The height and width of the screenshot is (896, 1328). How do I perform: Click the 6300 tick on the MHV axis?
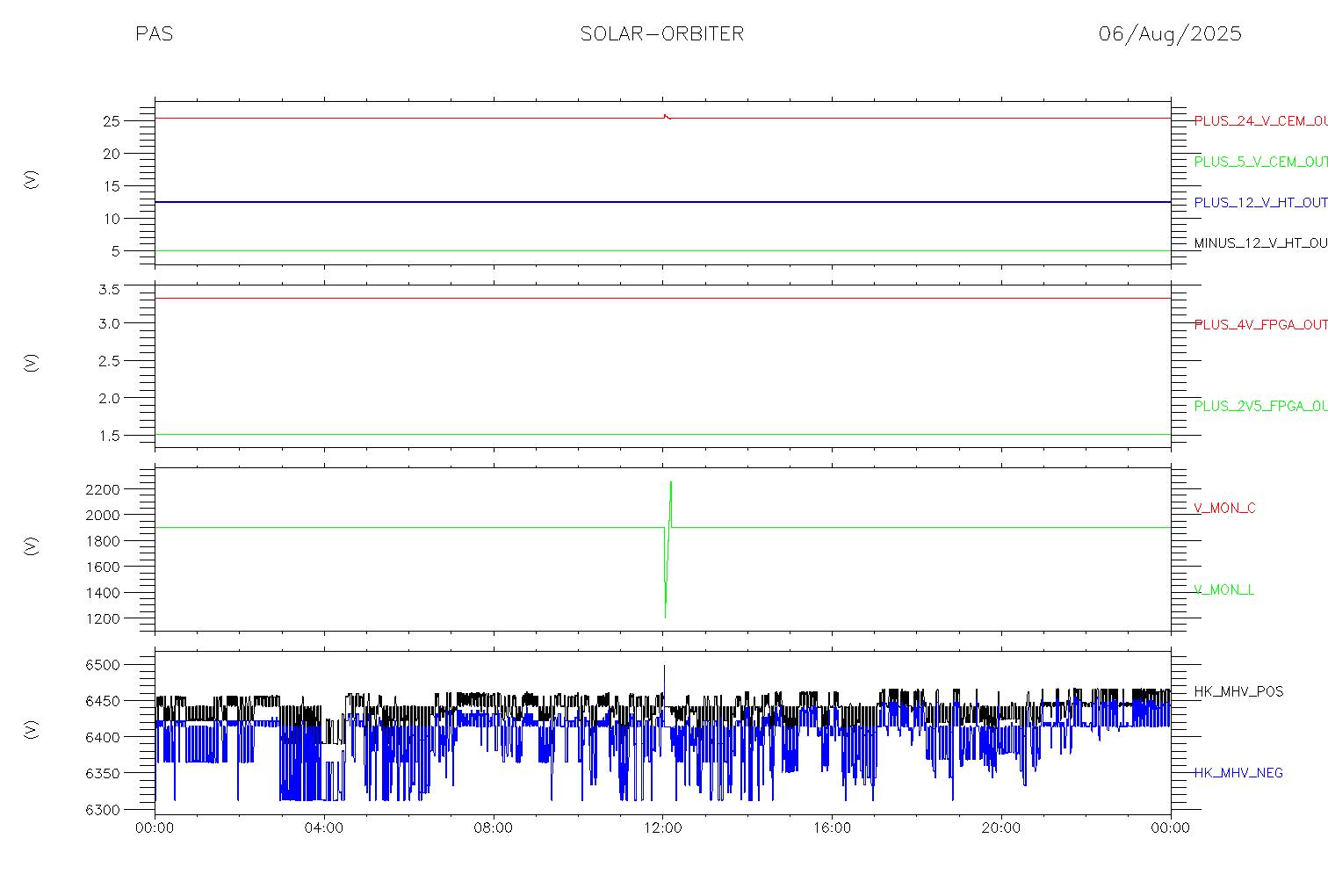pyautogui.click(x=103, y=810)
